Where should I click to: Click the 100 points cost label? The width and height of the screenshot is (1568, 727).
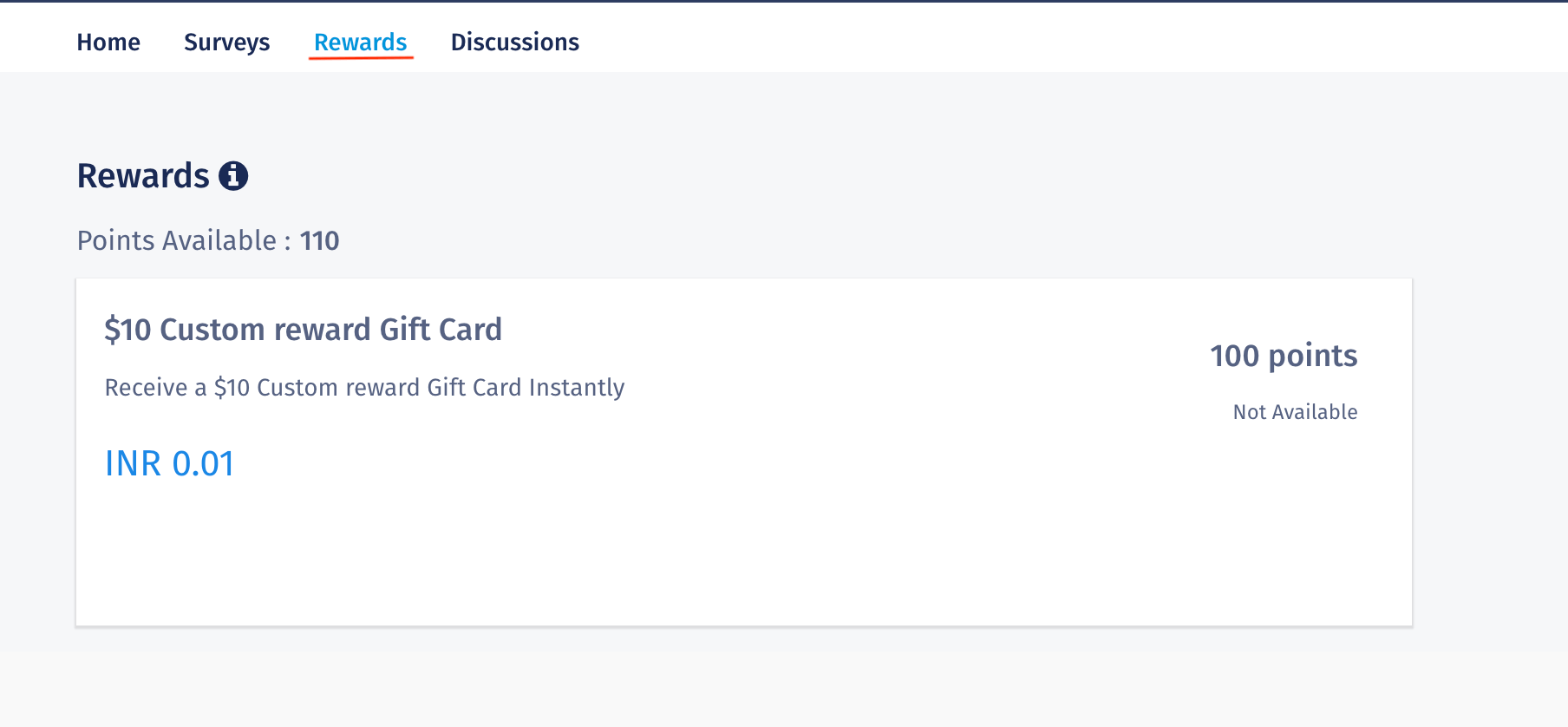coord(1284,356)
